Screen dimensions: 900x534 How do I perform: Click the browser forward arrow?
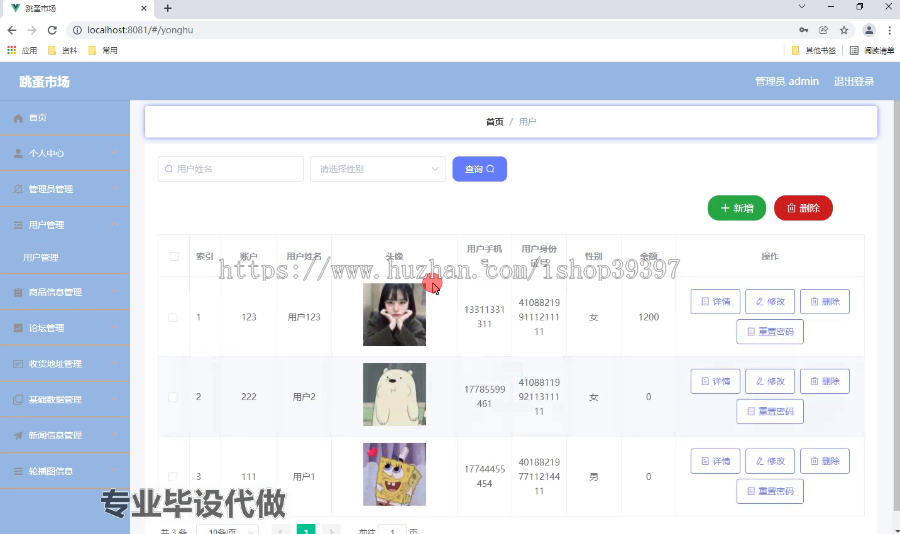pos(32,30)
